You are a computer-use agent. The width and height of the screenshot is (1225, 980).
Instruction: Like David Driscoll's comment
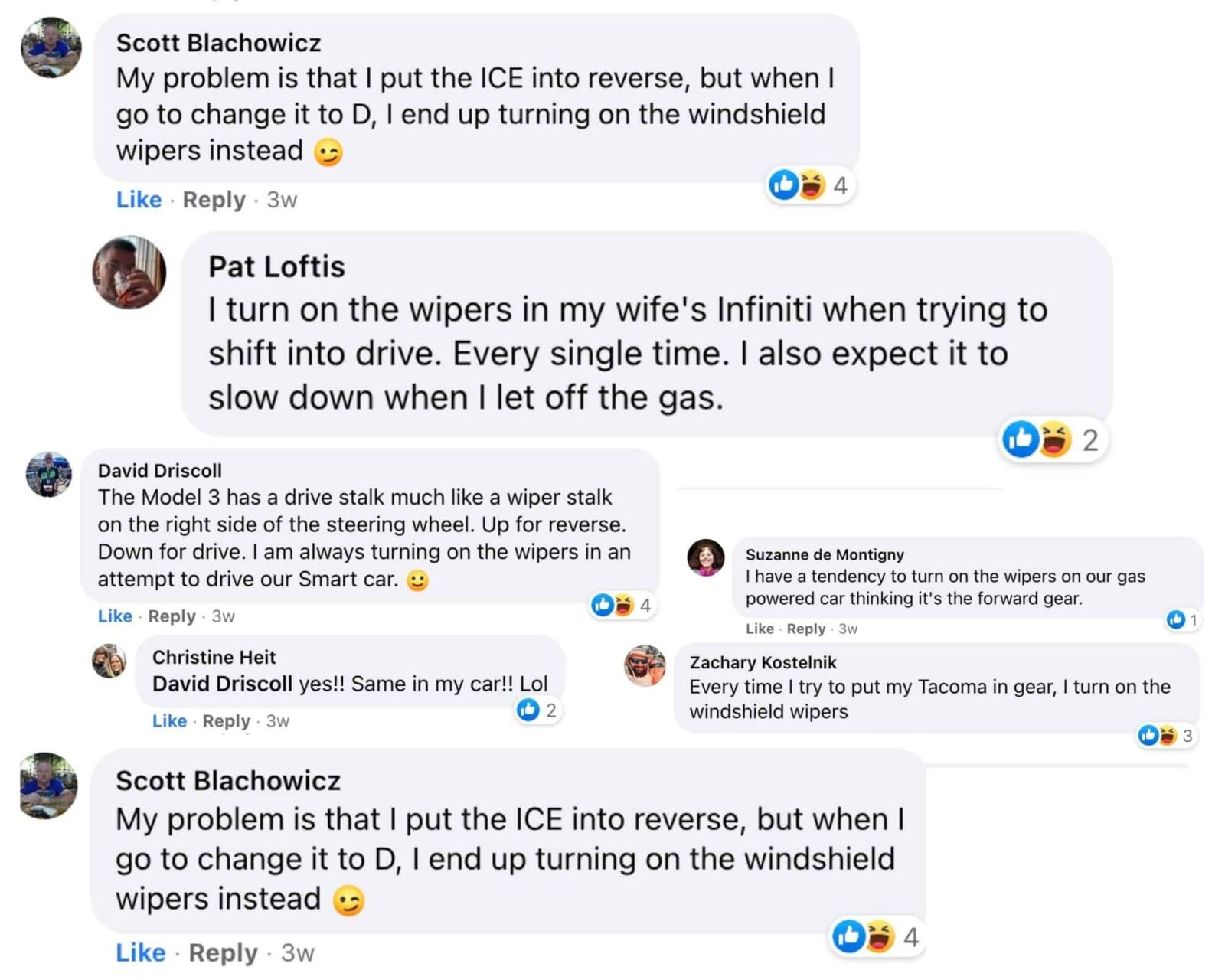coord(115,616)
